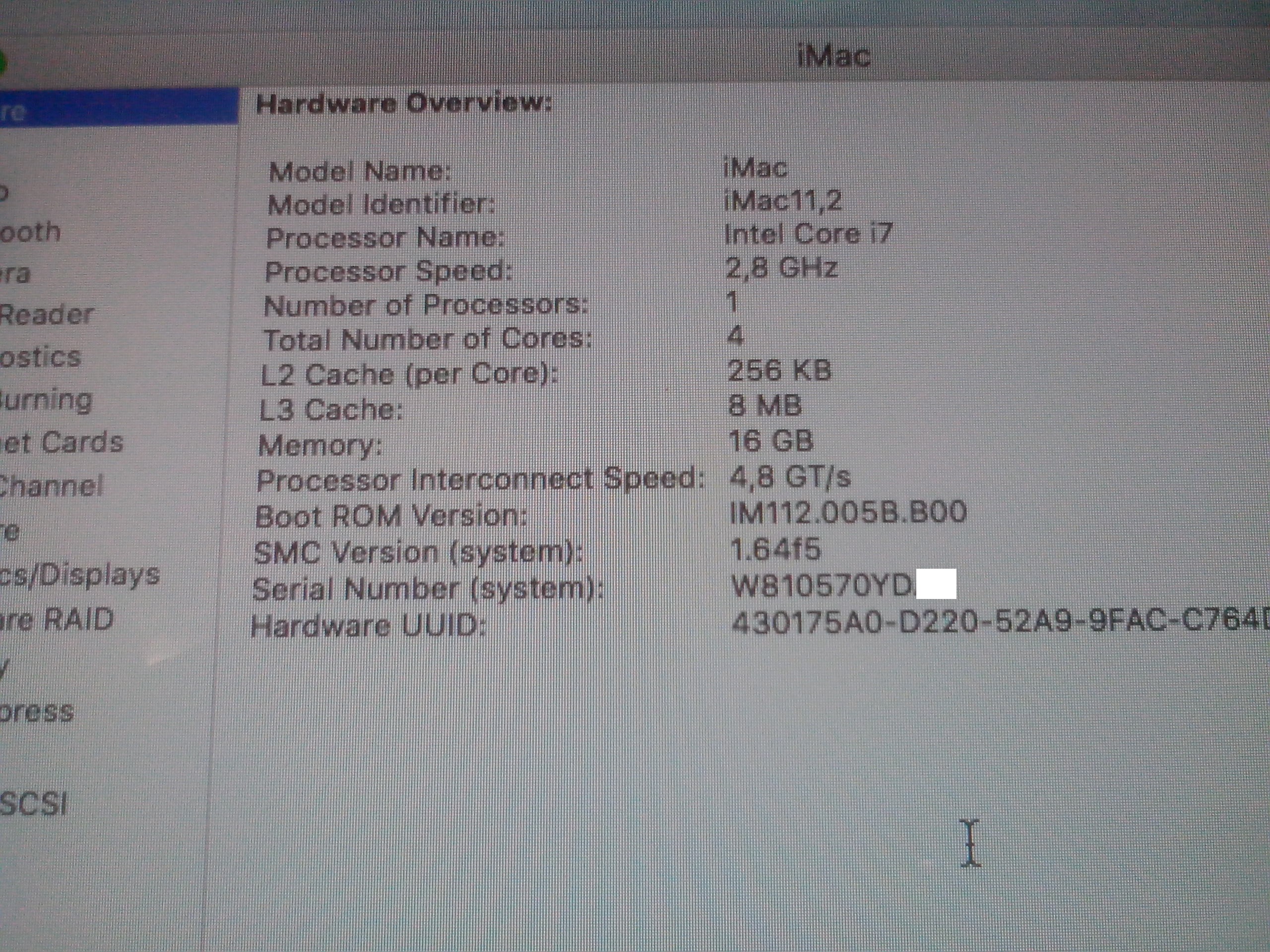Select the SCSI sidebar entry
1270x952 pixels.
pyautogui.click(x=33, y=803)
